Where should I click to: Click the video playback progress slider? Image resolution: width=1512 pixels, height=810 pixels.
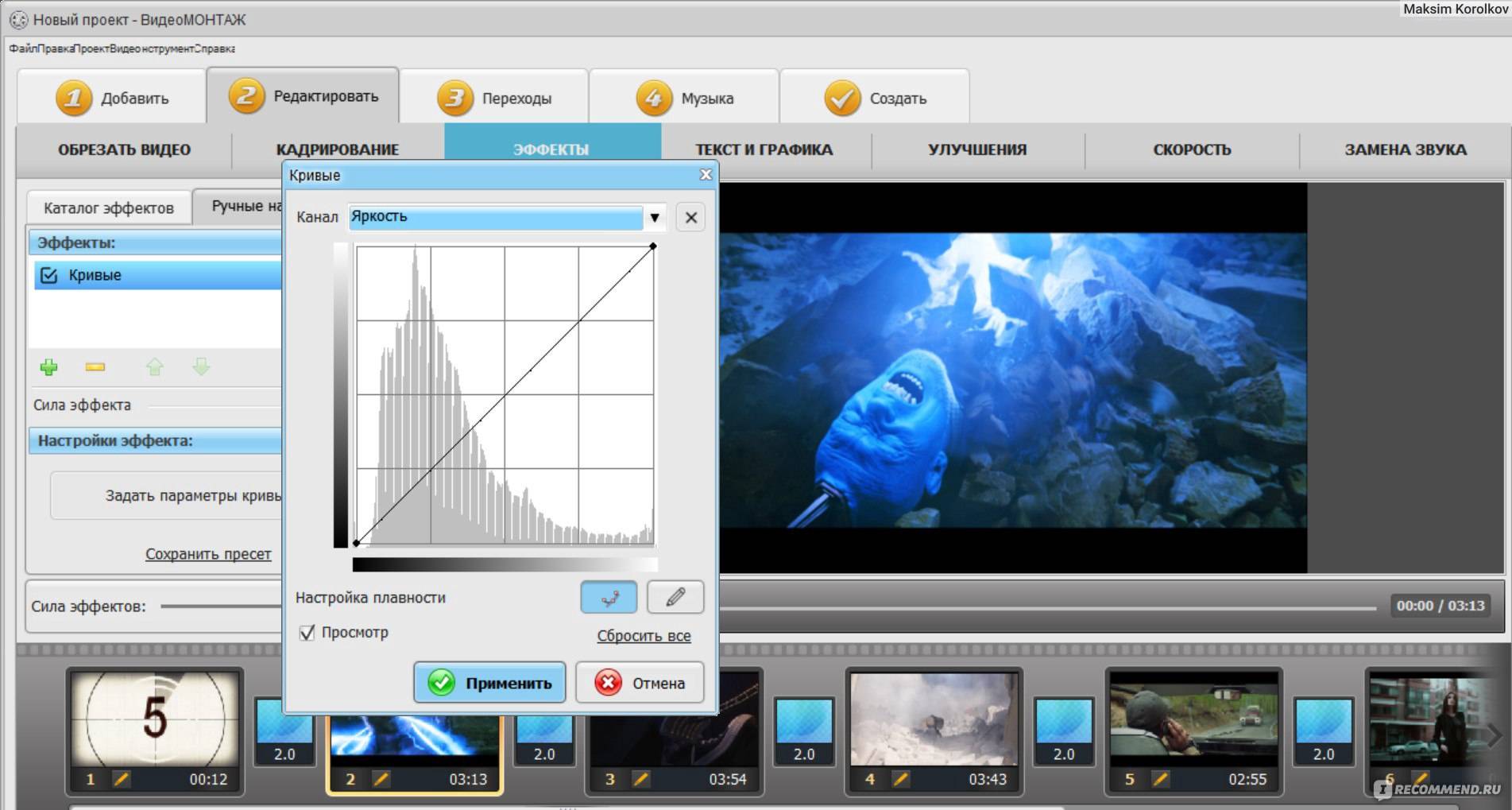coord(1049,608)
